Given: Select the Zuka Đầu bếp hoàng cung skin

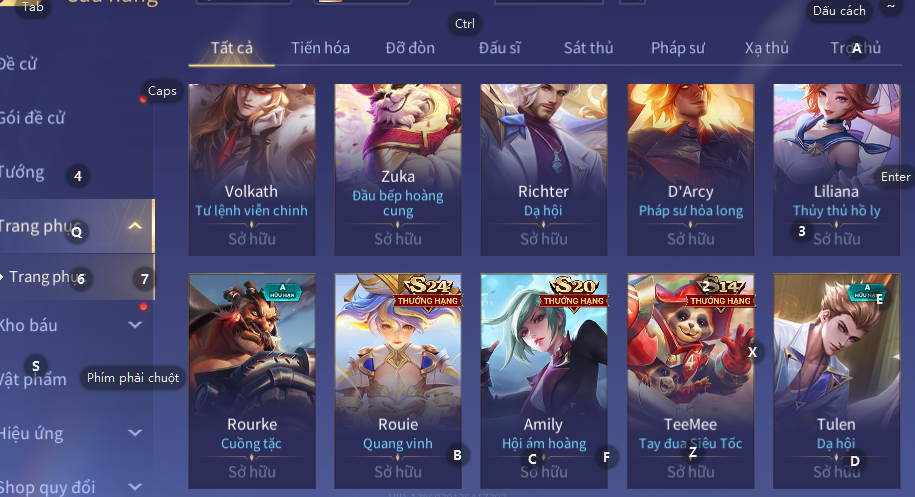Looking at the screenshot, I should pos(398,170).
